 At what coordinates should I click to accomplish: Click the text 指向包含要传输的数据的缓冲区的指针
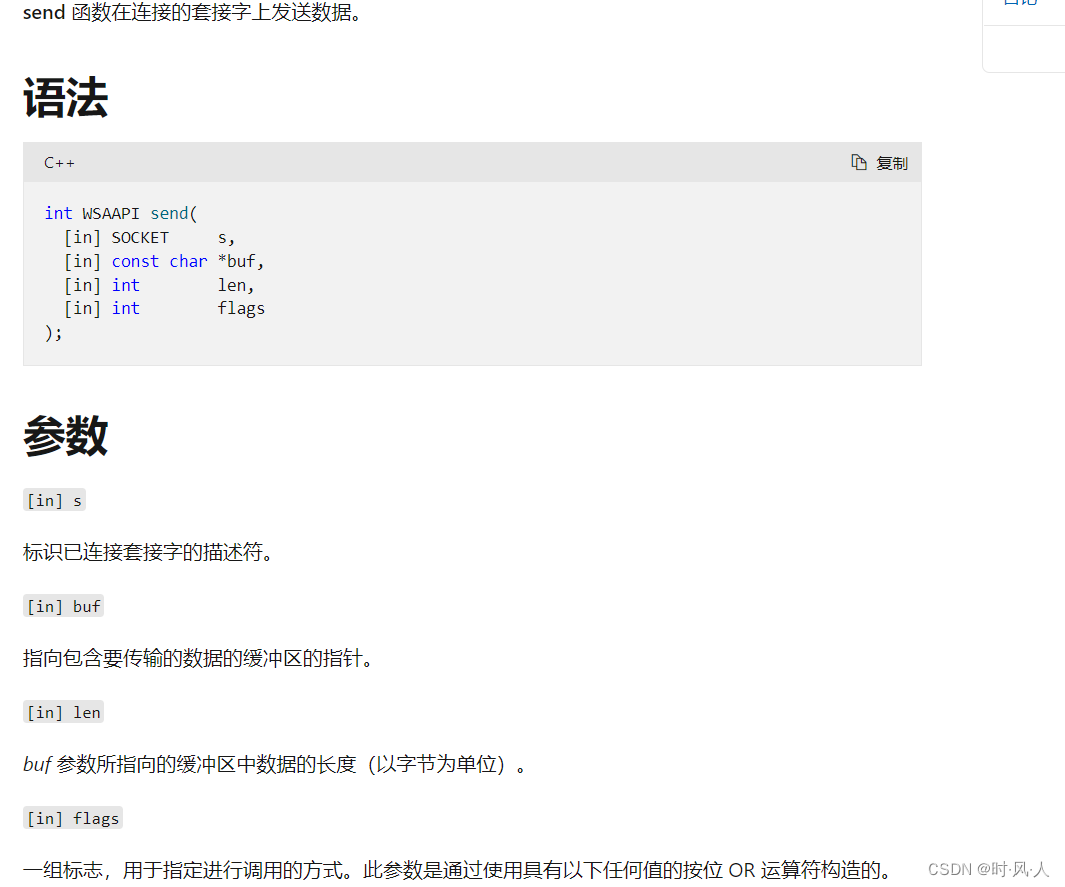point(198,658)
